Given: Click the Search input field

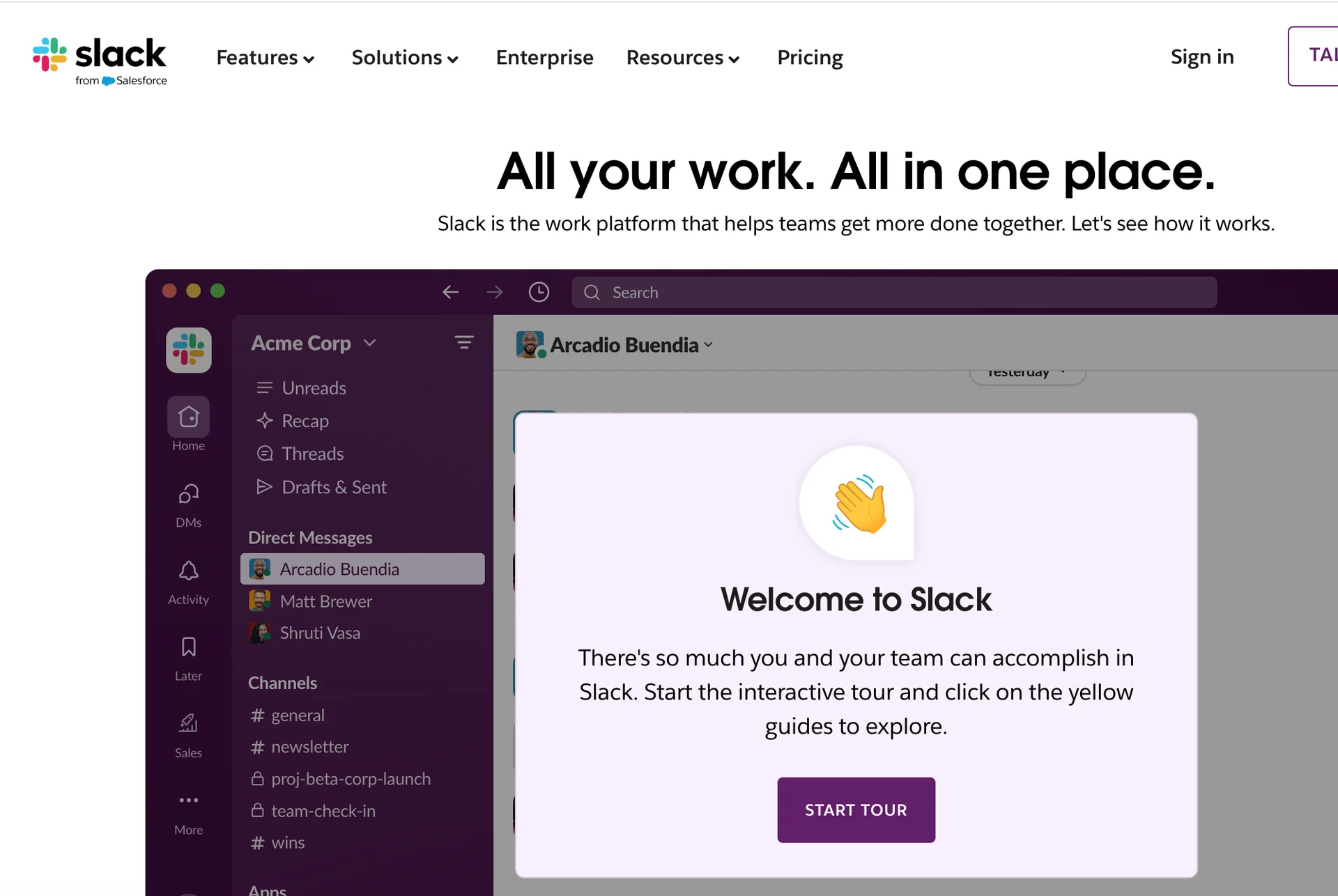Looking at the screenshot, I should [x=894, y=293].
